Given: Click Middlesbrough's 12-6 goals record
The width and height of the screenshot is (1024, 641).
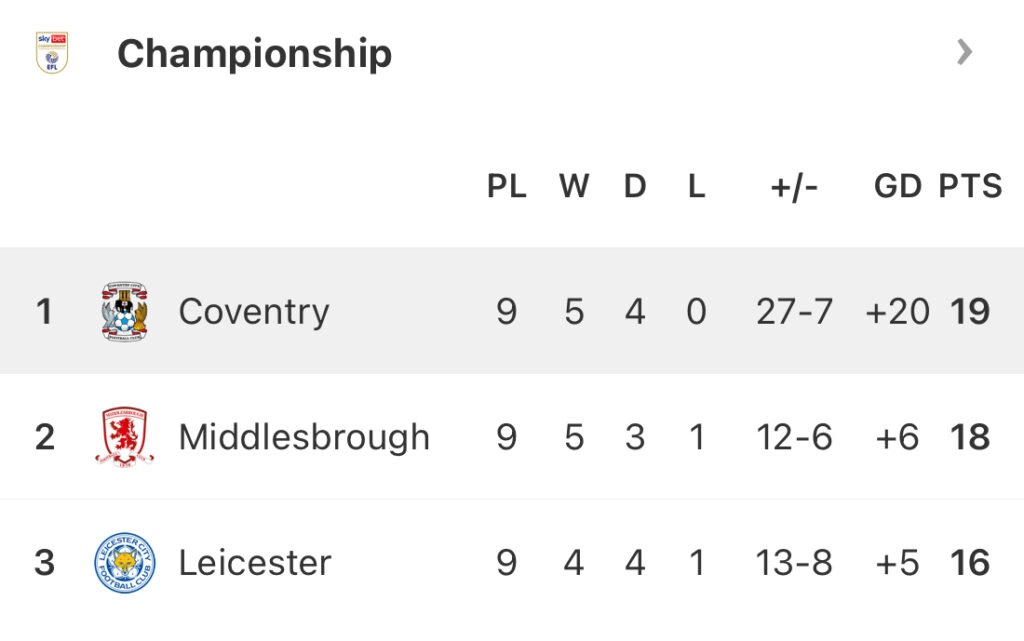Looking at the screenshot, I should (x=795, y=437).
